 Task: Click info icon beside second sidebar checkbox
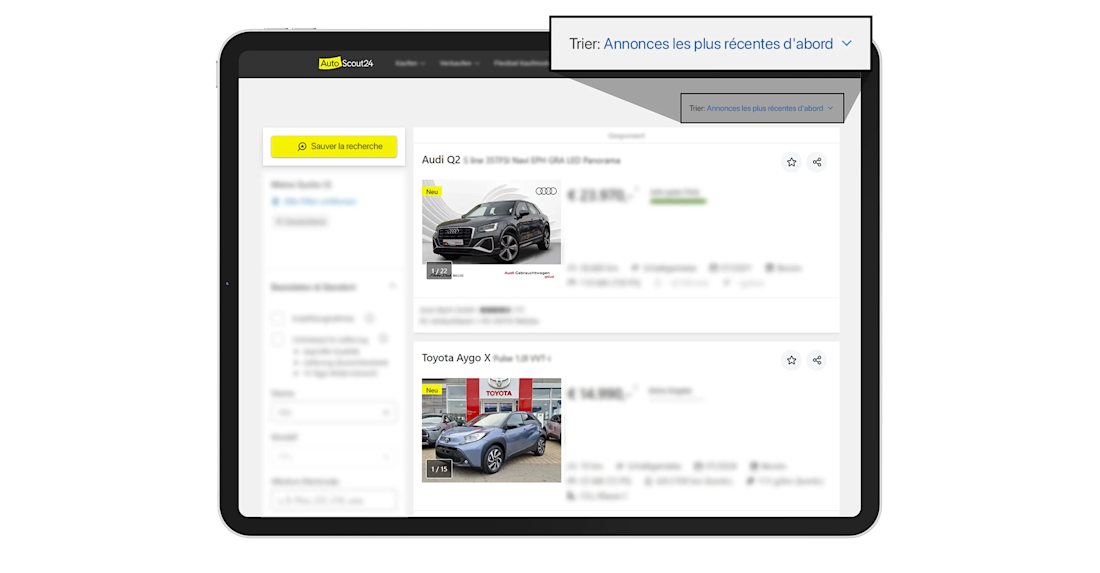[x=383, y=339]
